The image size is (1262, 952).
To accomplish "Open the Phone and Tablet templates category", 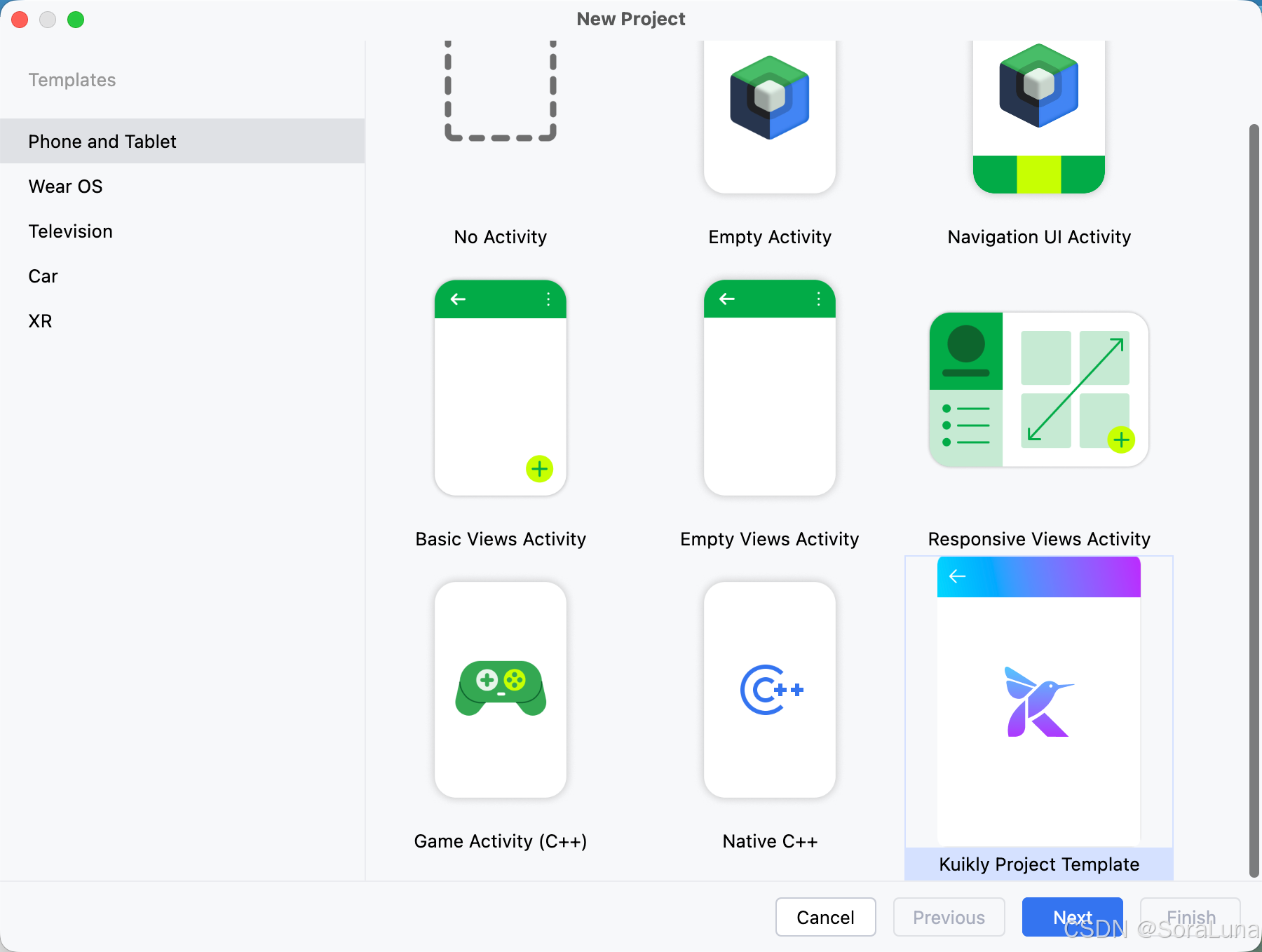I will click(182, 141).
